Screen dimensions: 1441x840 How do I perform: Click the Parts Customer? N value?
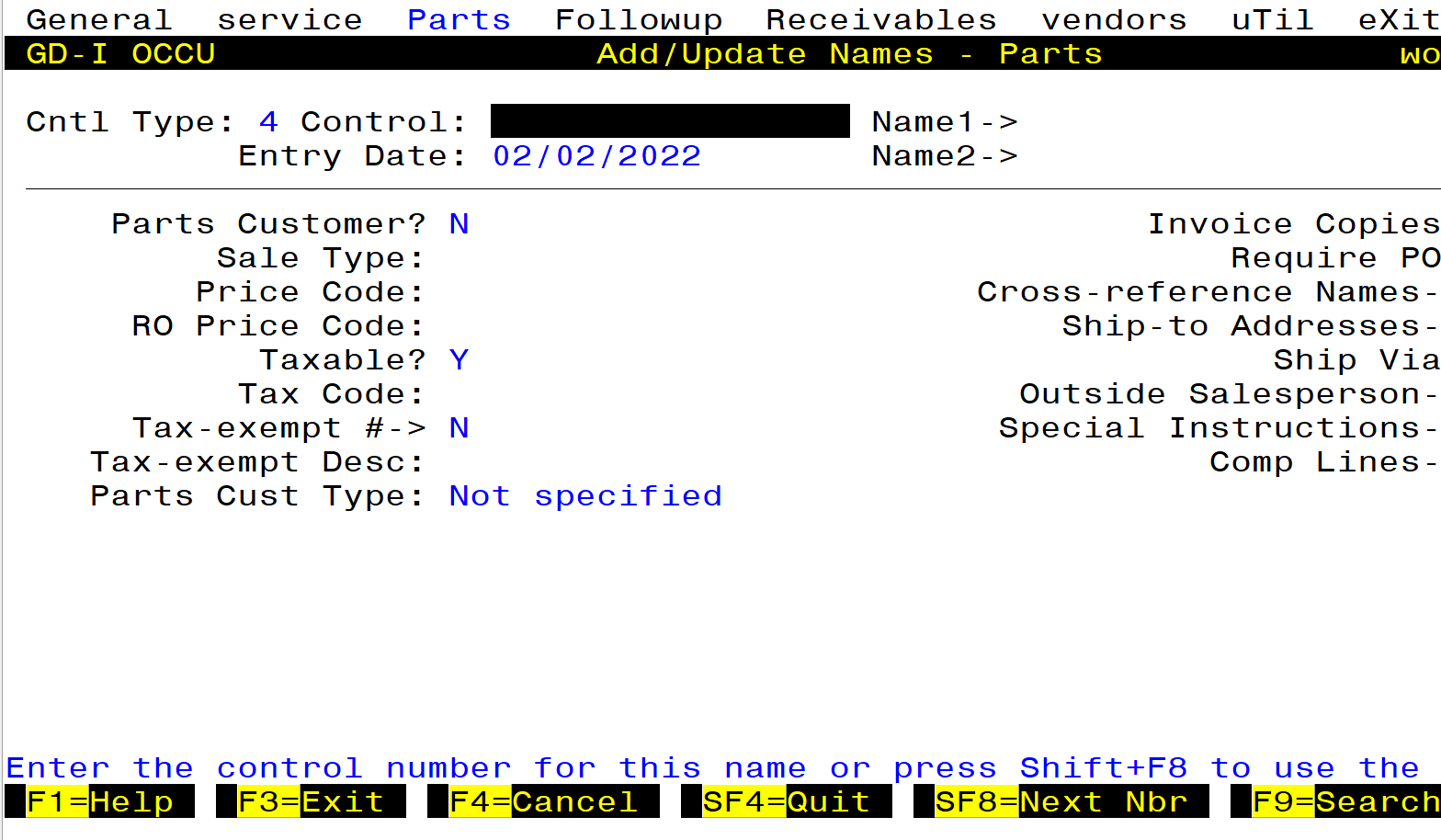[x=459, y=223]
